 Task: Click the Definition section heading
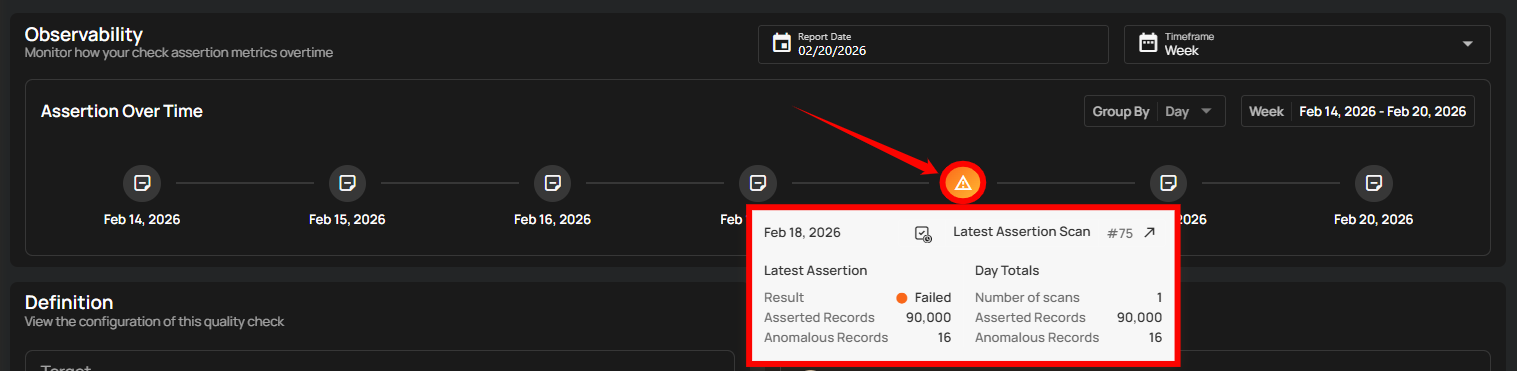click(x=69, y=302)
